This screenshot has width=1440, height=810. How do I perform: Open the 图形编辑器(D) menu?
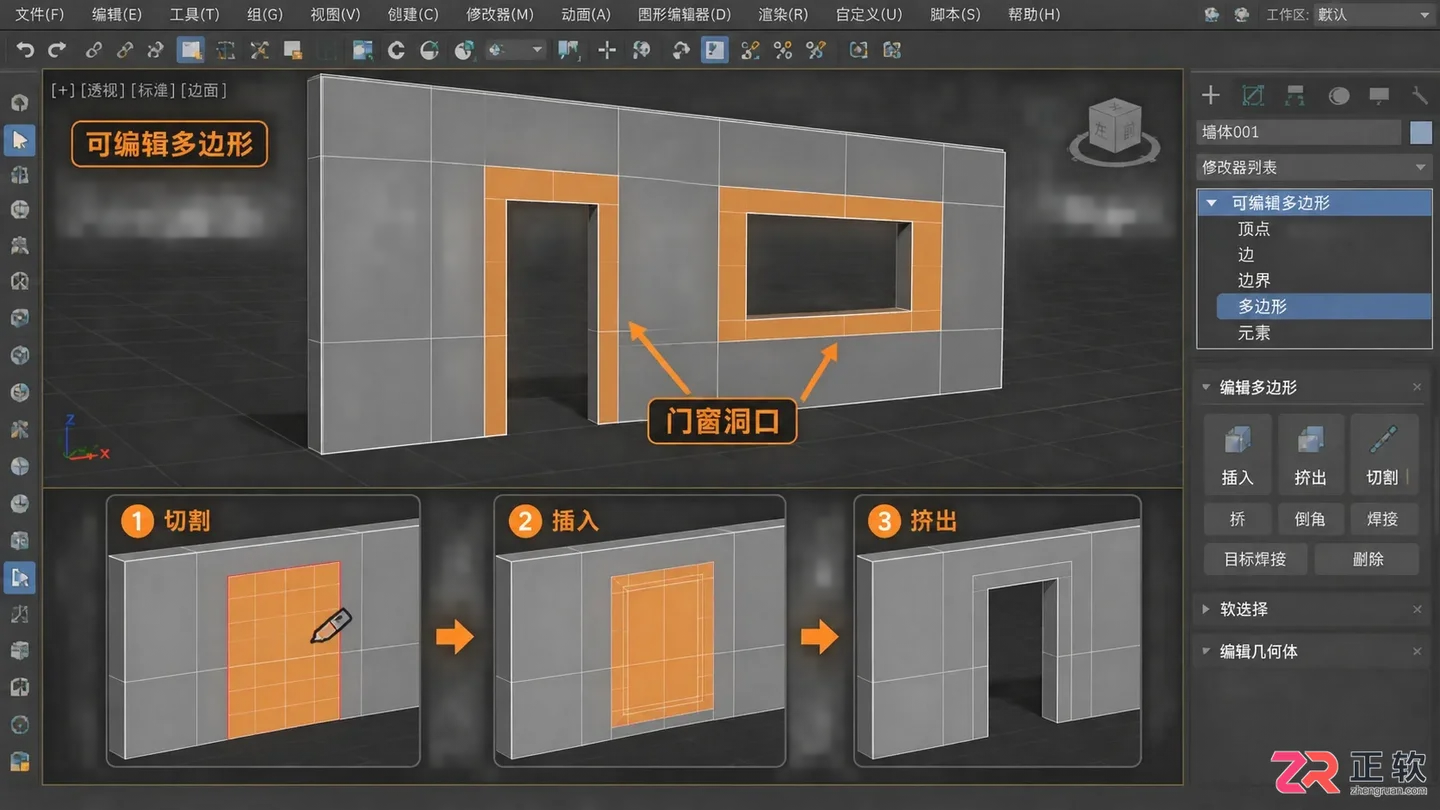coord(684,15)
